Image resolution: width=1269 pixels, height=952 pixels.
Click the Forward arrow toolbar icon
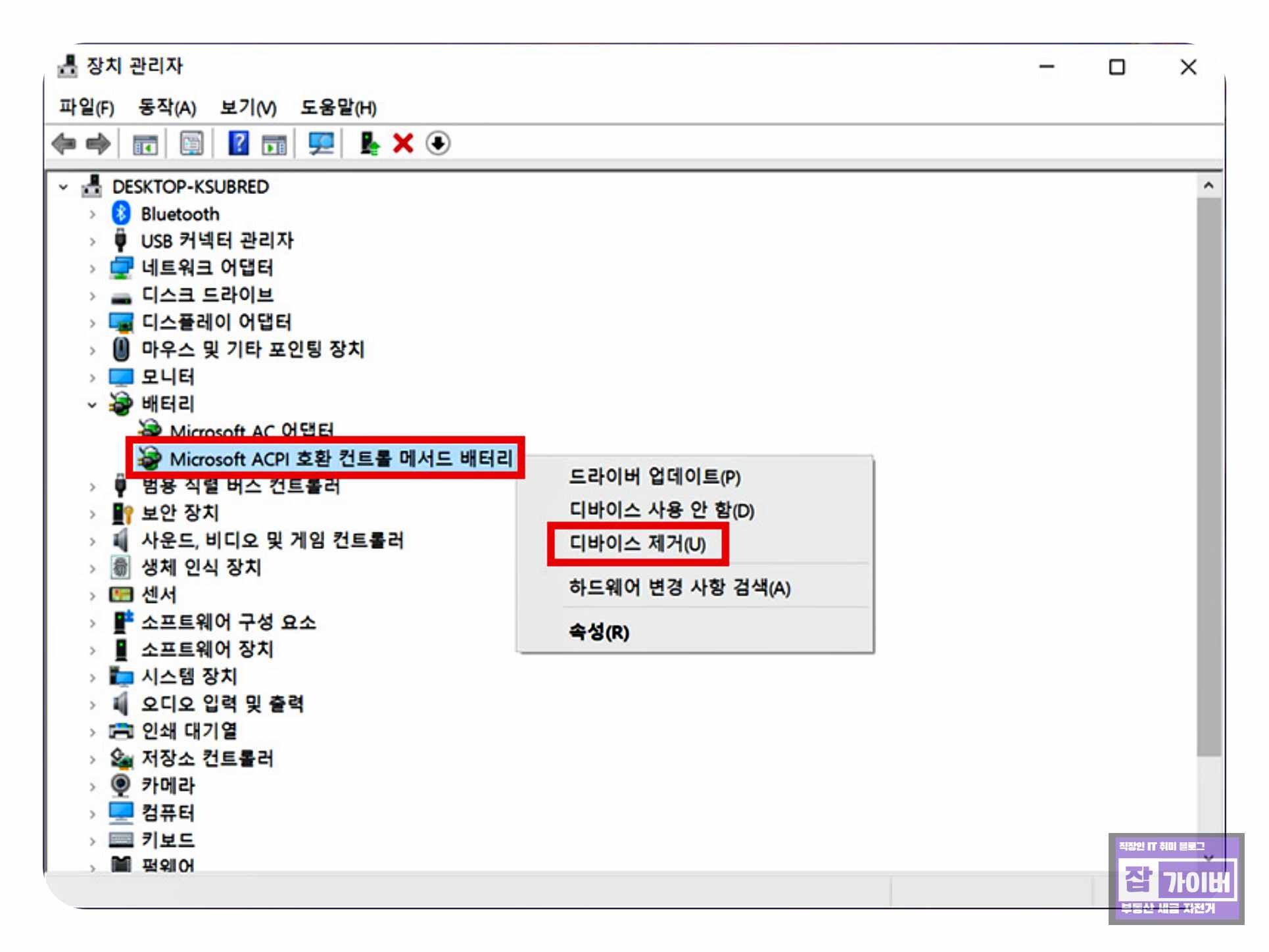click(x=98, y=143)
